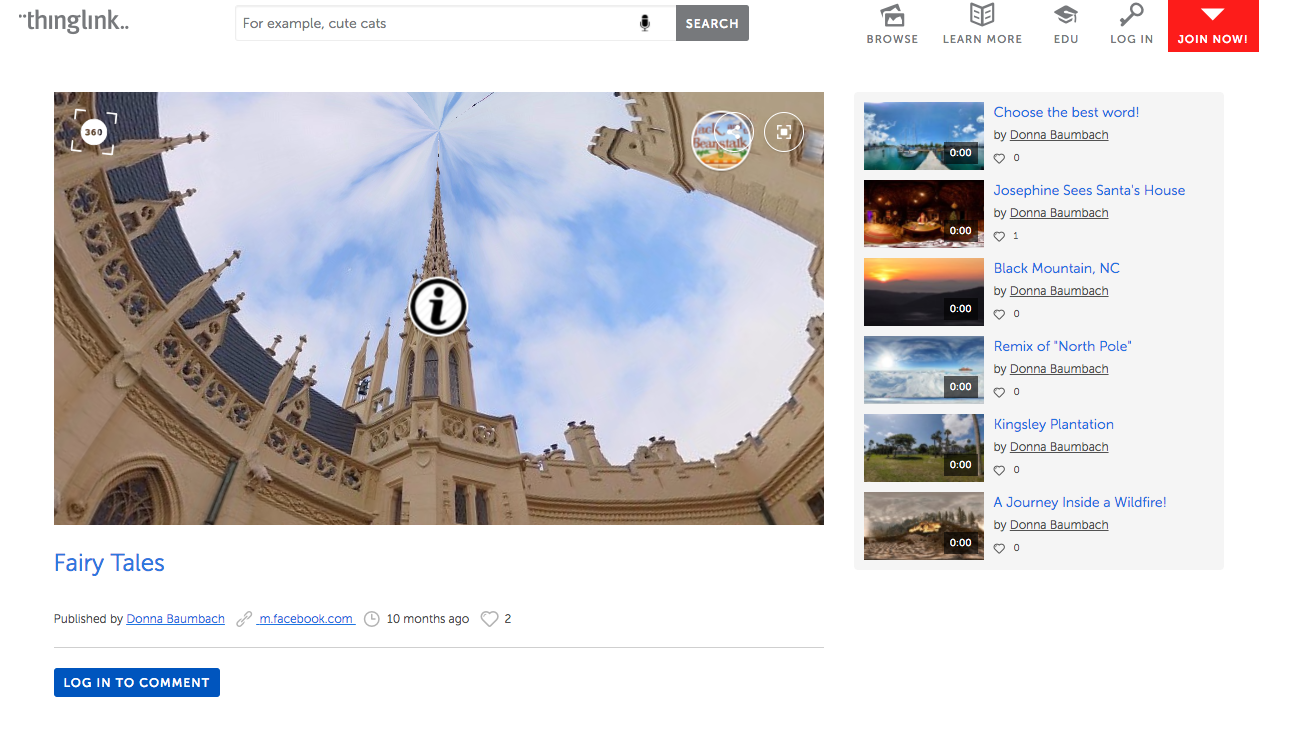Open A Journey Inside a Wildfire! title
This screenshot has height=739, width=1309.
1080,502
